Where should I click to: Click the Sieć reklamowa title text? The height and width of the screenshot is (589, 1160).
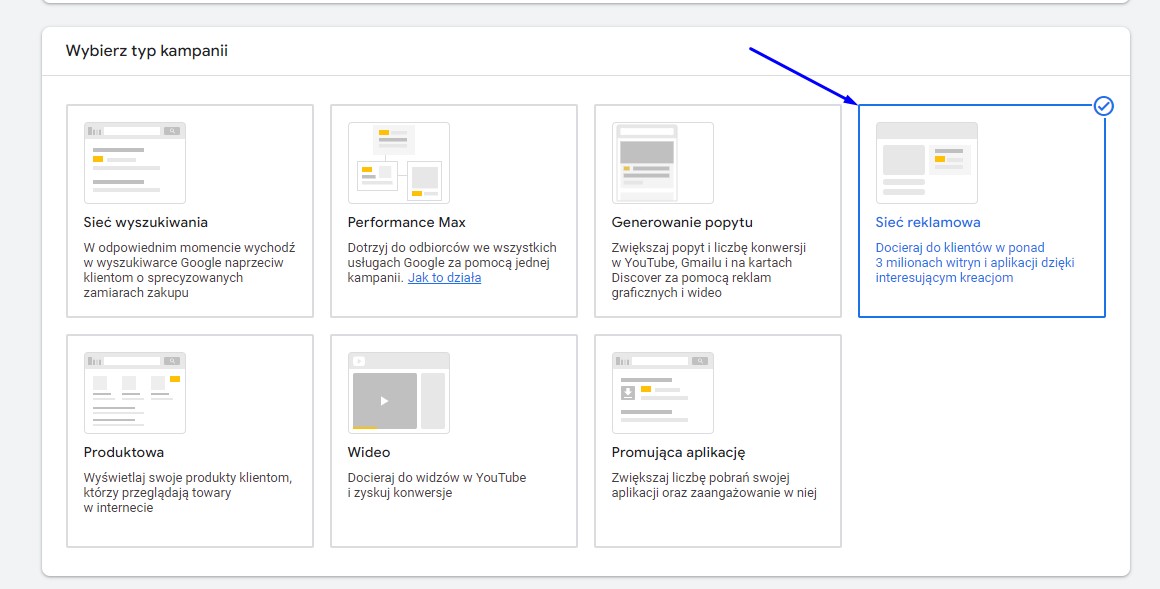pos(928,222)
